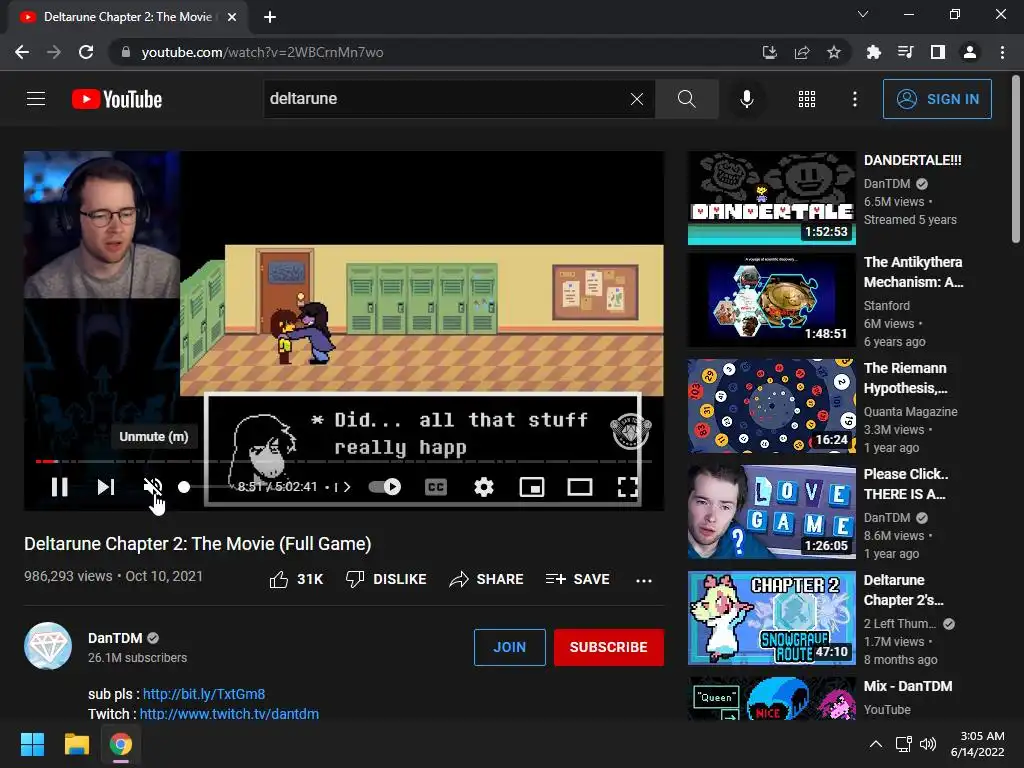Adjust the volume slider handle
The width and height of the screenshot is (1024, 768).
pyautogui.click(x=184, y=487)
